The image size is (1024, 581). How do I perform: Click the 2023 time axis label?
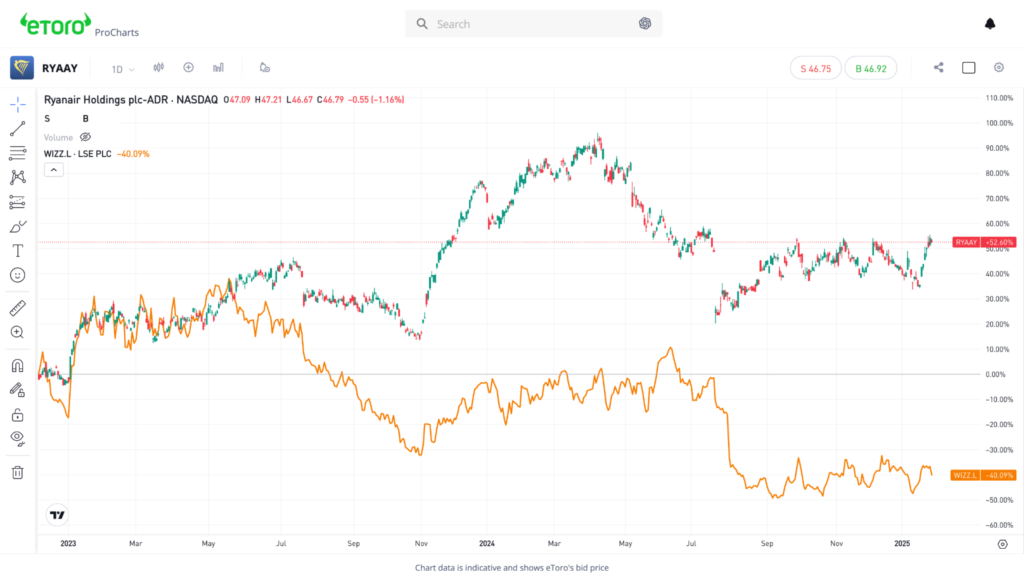tap(68, 543)
